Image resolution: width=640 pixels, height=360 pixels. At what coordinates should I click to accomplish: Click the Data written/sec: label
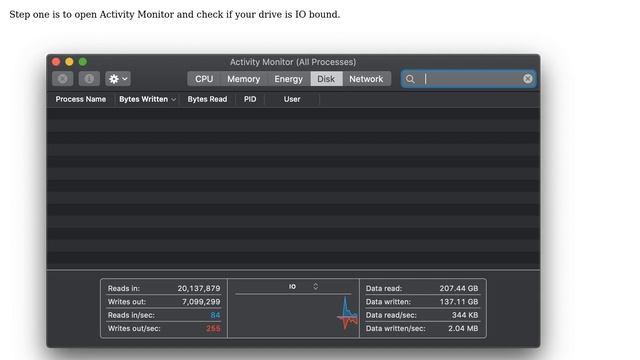pos(396,329)
